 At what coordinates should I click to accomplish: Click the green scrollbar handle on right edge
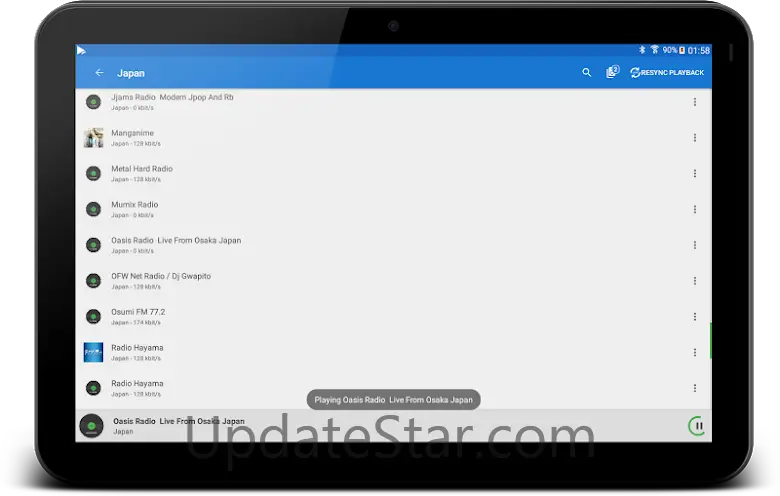(710, 340)
